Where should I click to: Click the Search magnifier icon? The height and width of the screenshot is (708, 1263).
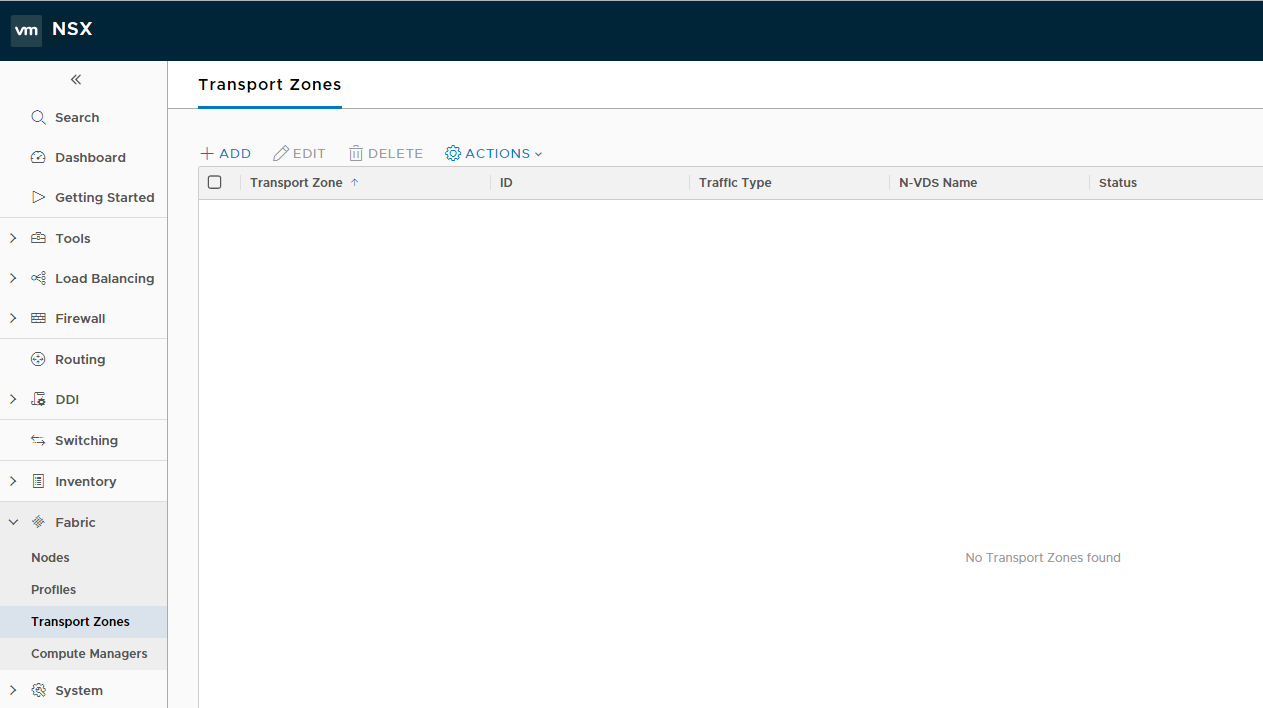click(38, 117)
